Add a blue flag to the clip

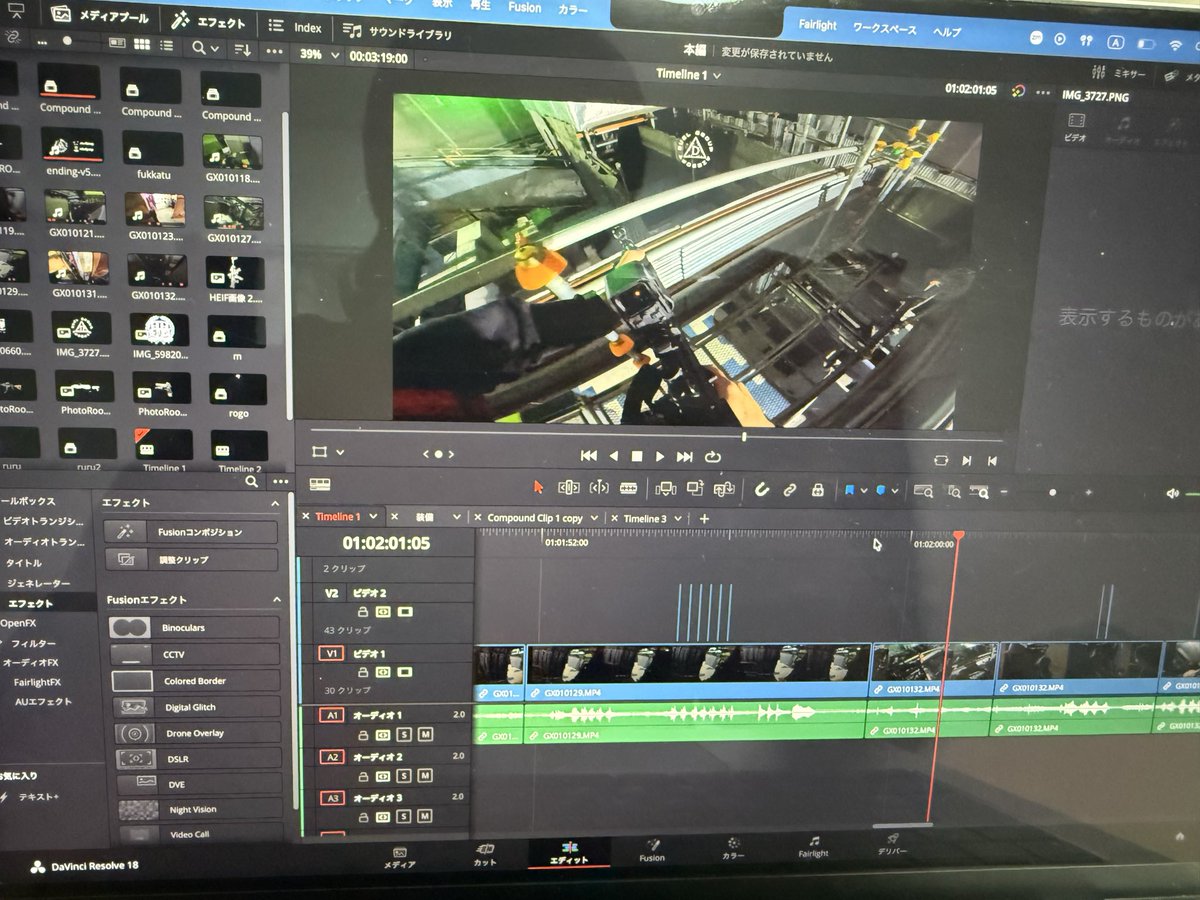pos(849,490)
